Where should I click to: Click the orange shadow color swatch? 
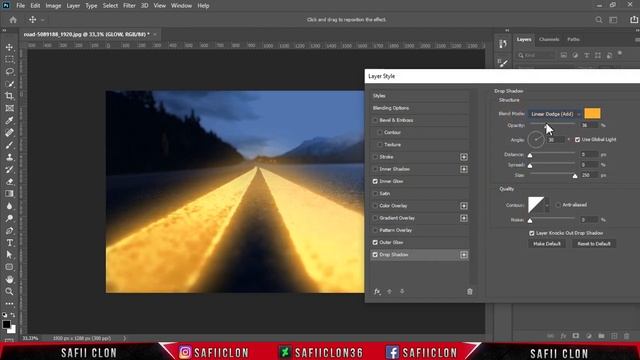point(592,113)
